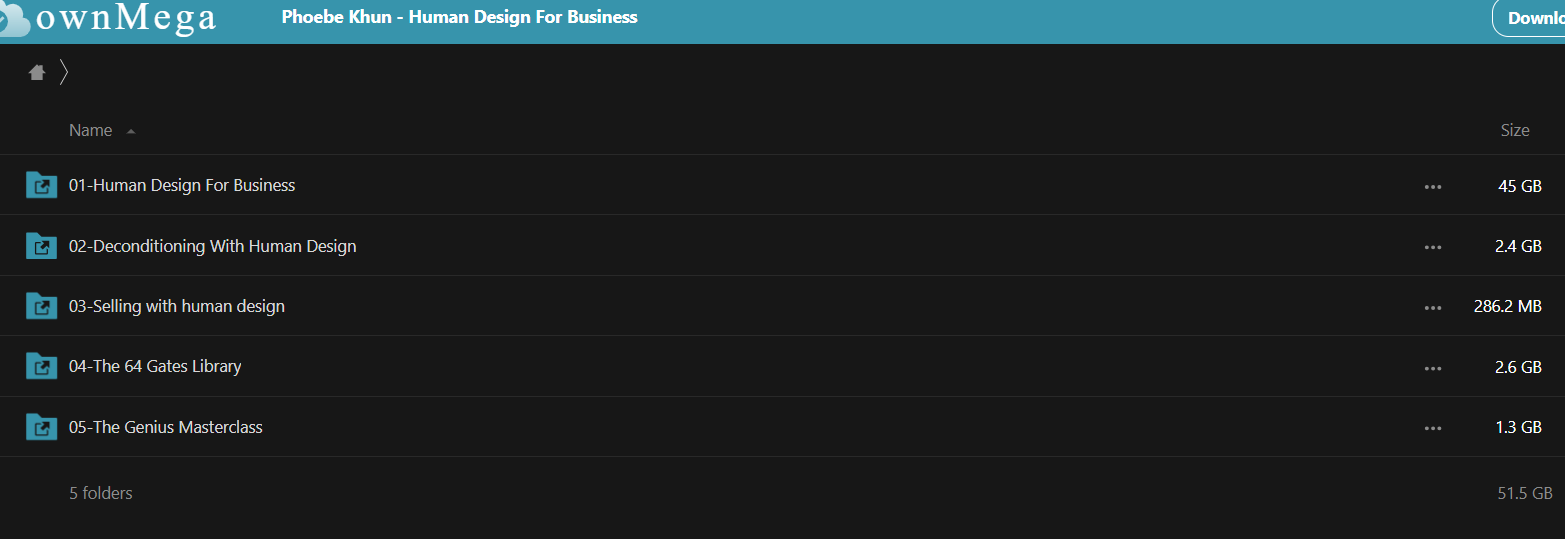The height and width of the screenshot is (539, 1565).
Task: Open the 05-The Genius Masterclass folder name
Action: 166,427
